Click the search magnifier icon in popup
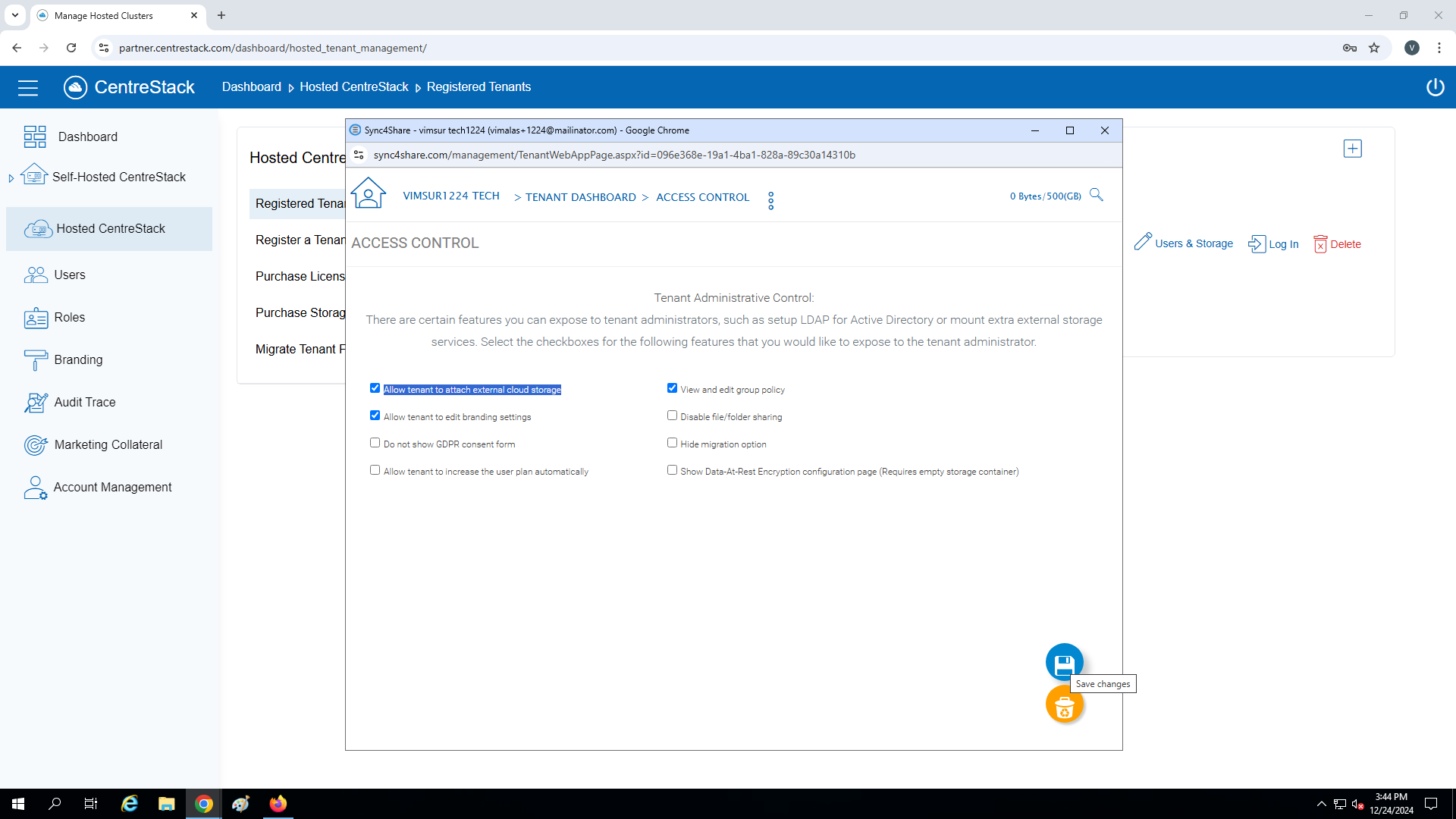The height and width of the screenshot is (819, 1456). tap(1096, 195)
